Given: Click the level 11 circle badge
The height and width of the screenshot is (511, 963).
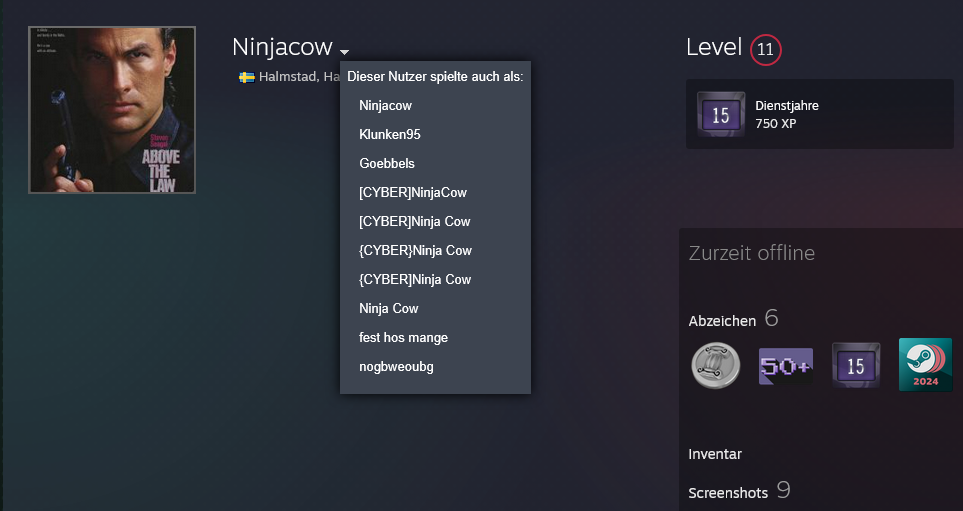Looking at the screenshot, I should [x=765, y=49].
